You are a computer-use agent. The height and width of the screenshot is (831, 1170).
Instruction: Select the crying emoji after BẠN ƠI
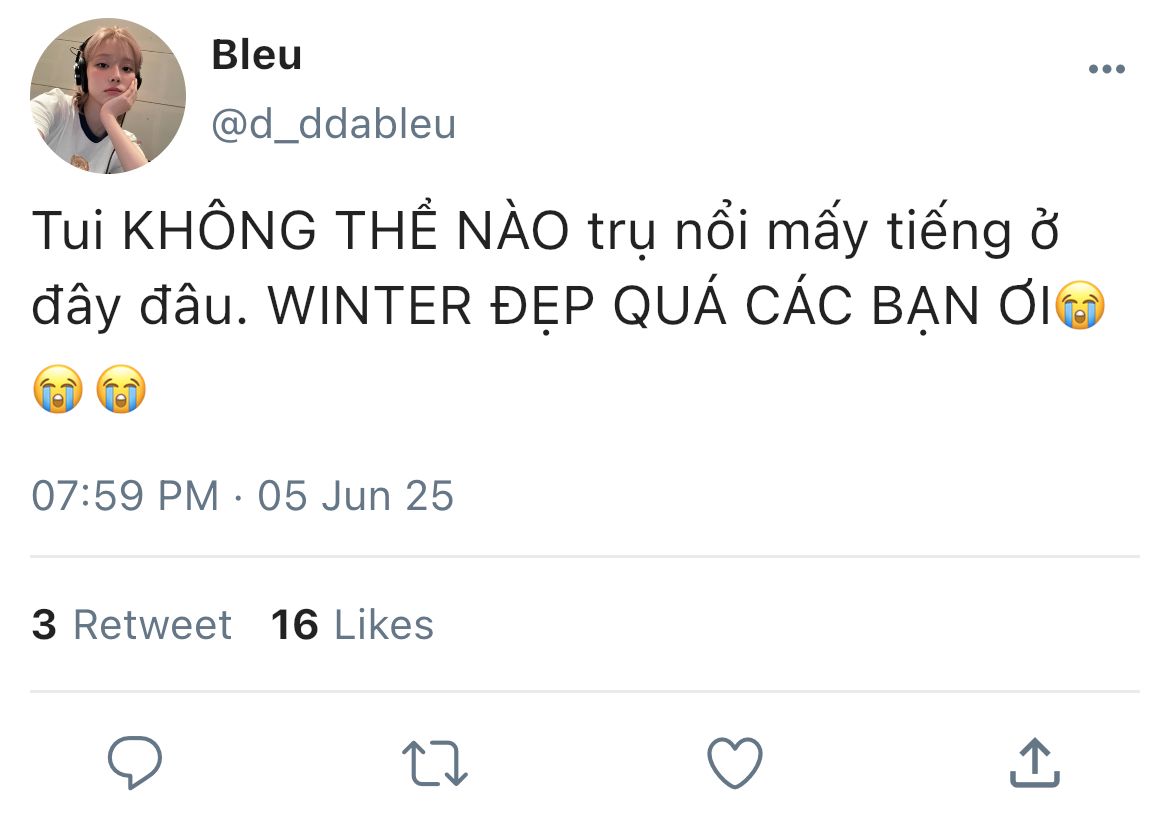point(1080,305)
